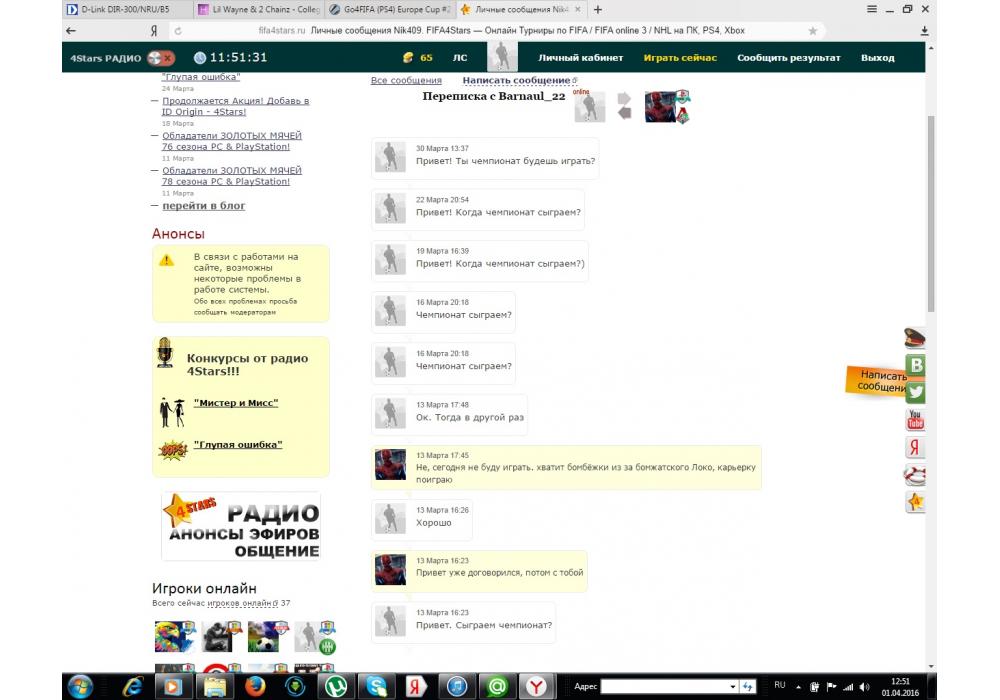The height and width of the screenshot is (700, 1000).
Task: Open the YouTube icon in the side panel
Action: tap(915, 419)
